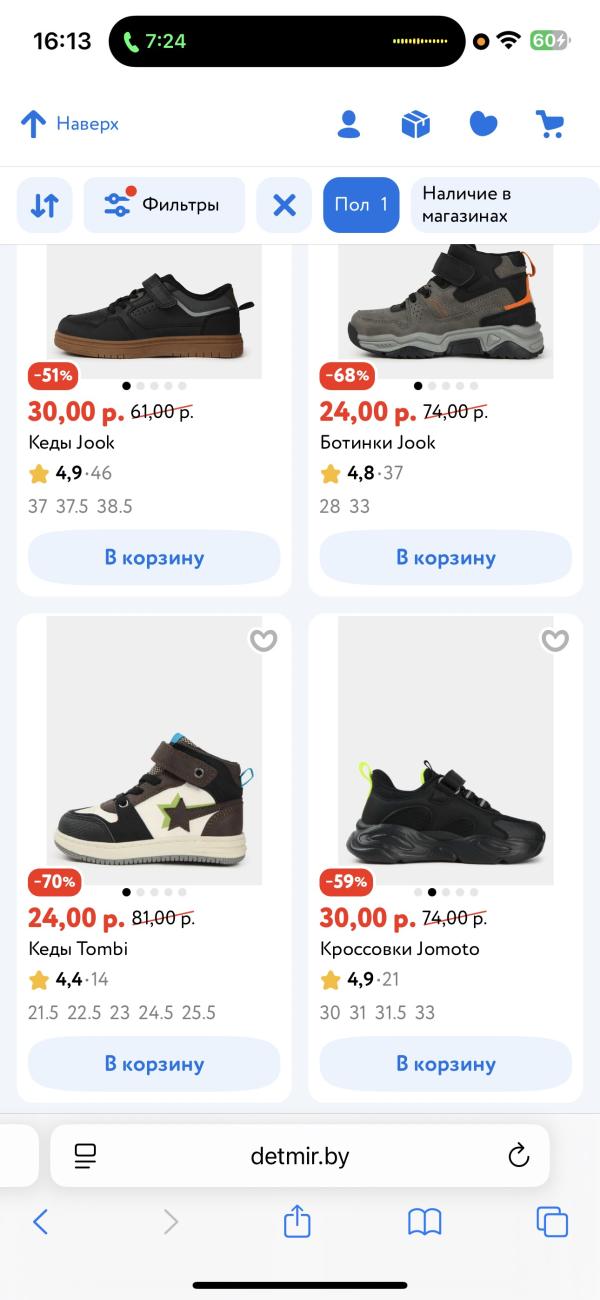This screenshot has height=1300, width=600.
Task: Open Safari page options menu icon
Action: click(x=86, y=1156)
